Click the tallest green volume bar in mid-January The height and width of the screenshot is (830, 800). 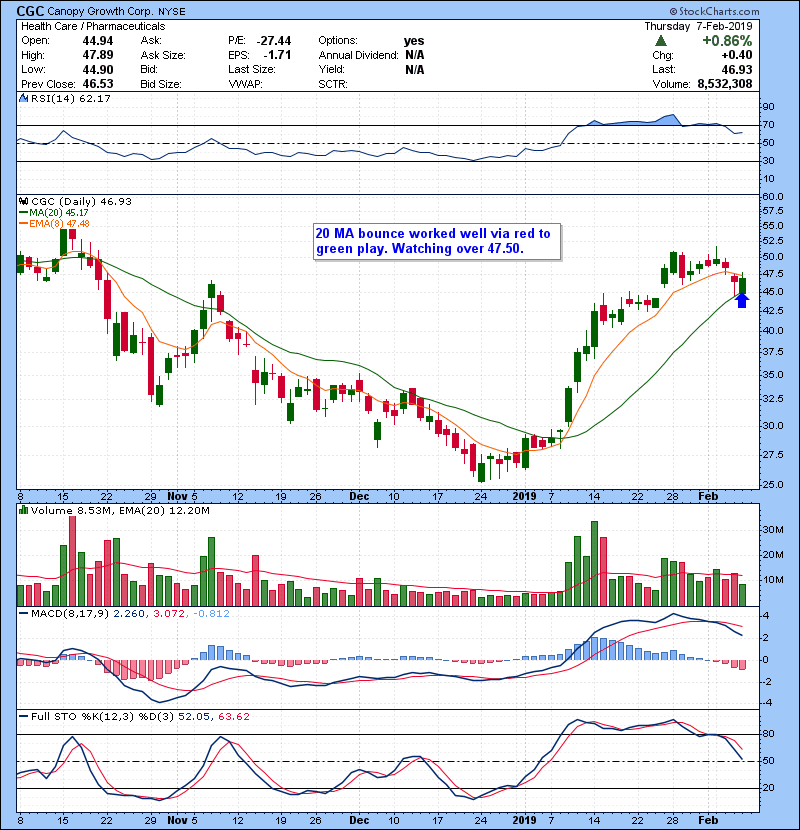[x=594, y=564]
